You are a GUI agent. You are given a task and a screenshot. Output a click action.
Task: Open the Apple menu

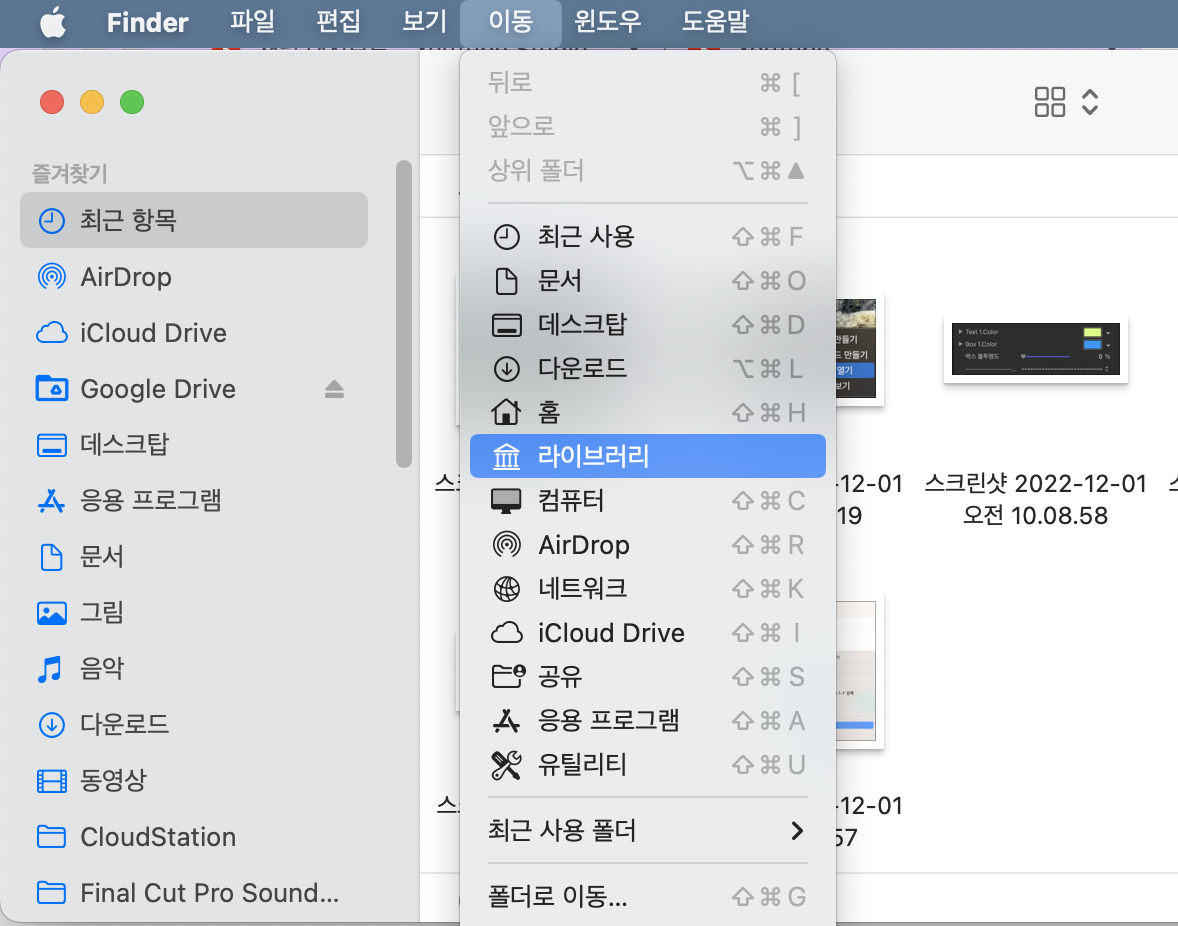tap(53, 23)
